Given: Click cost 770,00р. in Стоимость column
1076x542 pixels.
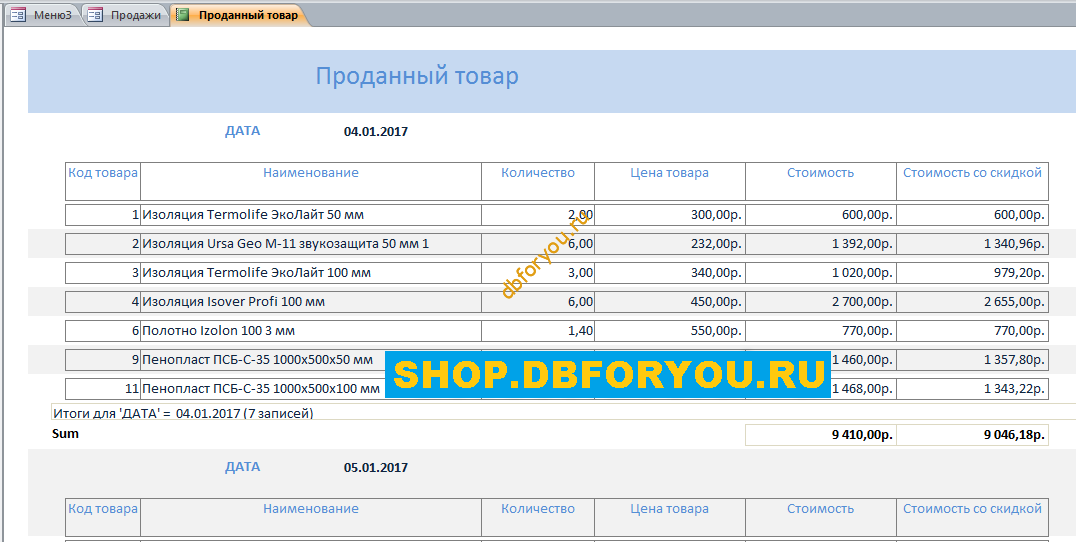Looking at the screenshot, I should click(x=821, y=331).
